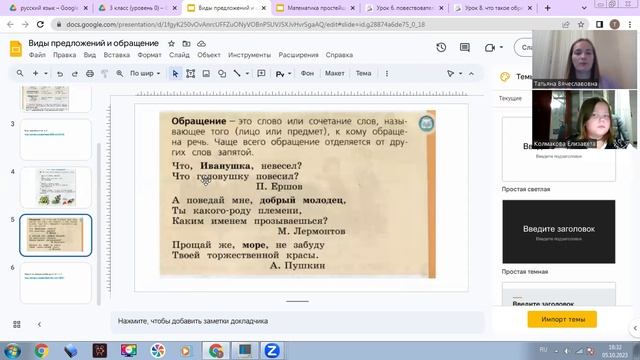Activate the paint format tool
Screen dimensions: 640x360
(104, 74)
